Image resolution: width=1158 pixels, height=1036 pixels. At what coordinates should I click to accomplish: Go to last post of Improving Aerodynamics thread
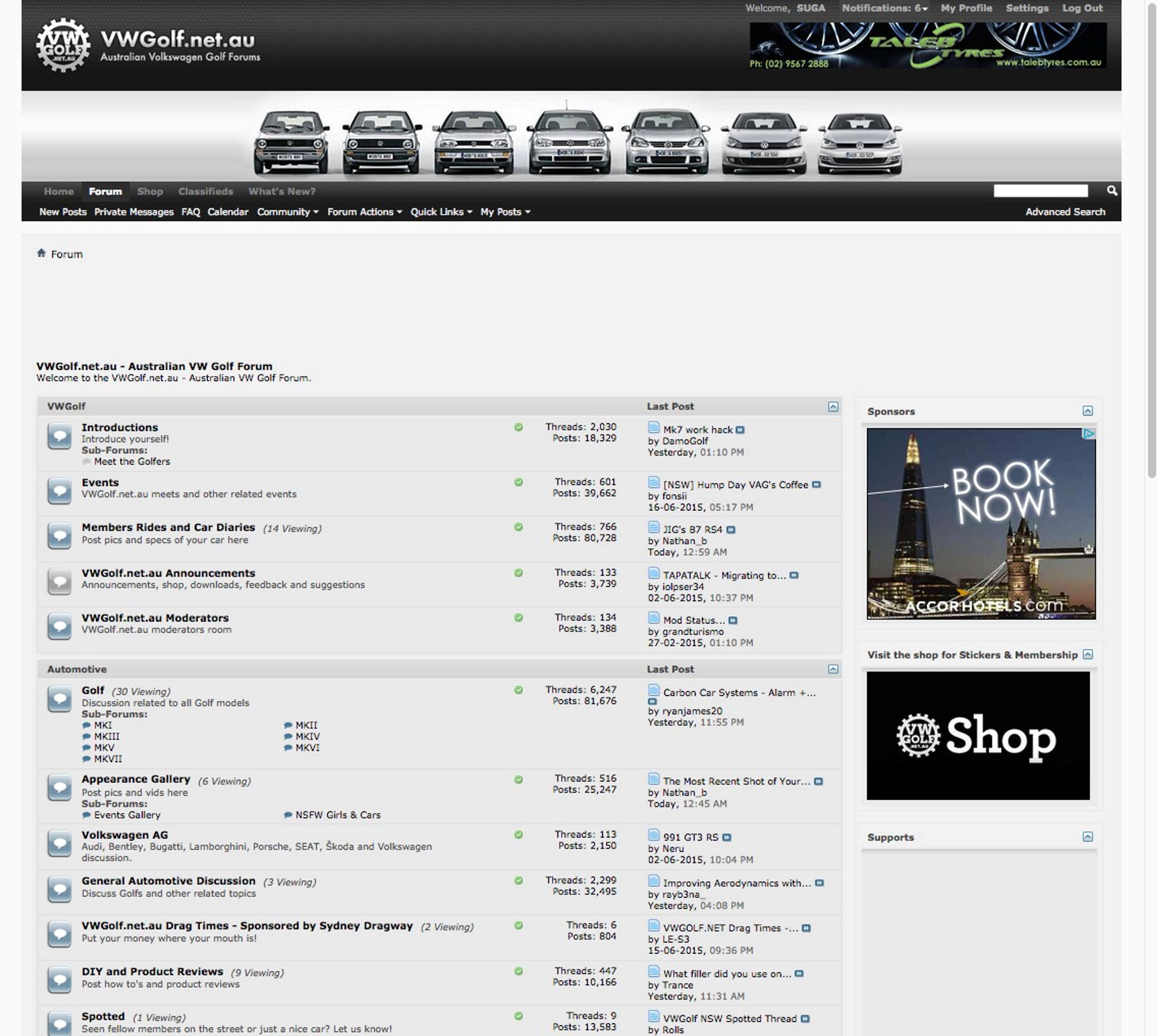(x=819, y=883)
